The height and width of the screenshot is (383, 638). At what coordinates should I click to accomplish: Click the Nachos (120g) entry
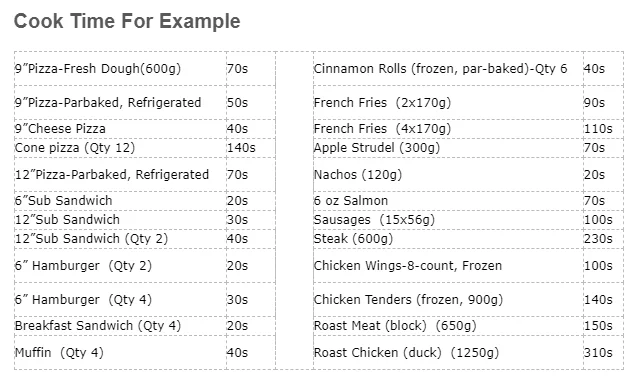click(x=358, y=175)
